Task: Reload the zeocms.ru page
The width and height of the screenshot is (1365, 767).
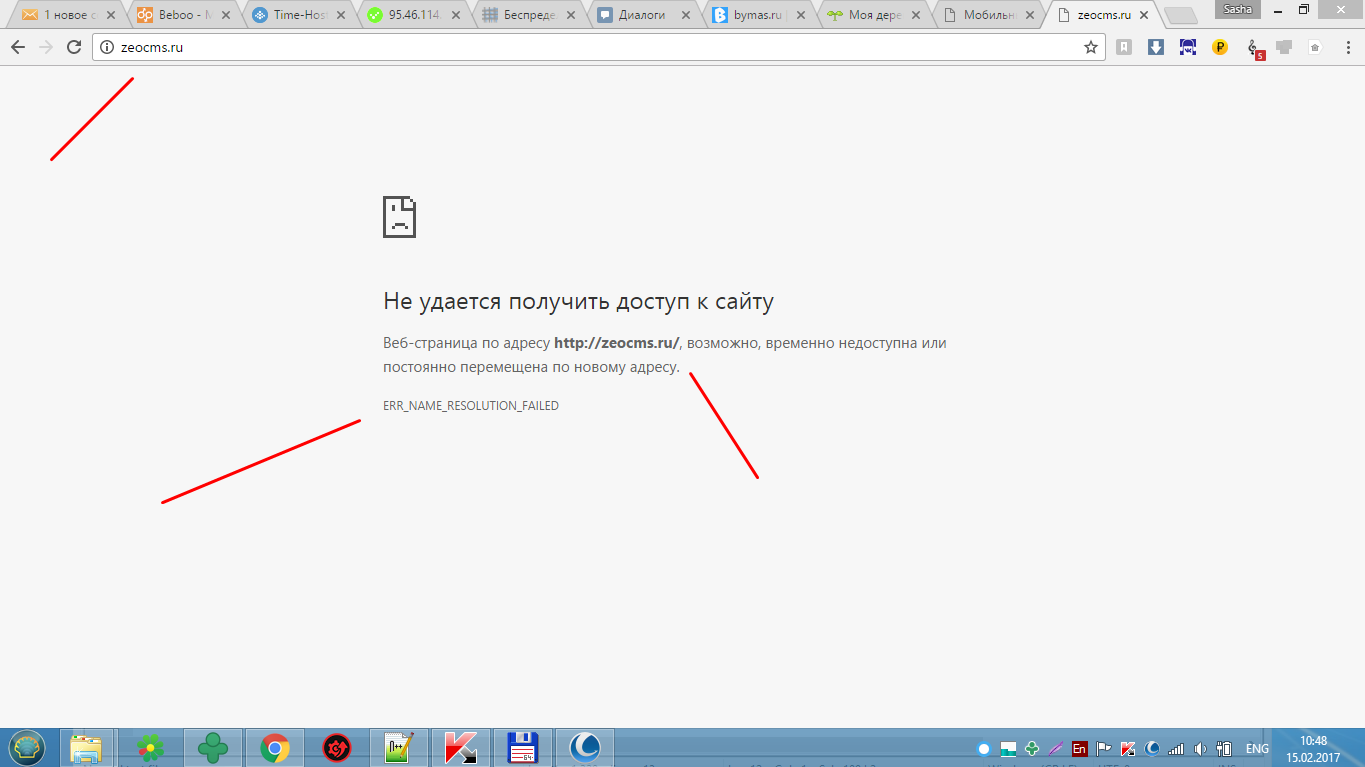Action: point(74,47)
